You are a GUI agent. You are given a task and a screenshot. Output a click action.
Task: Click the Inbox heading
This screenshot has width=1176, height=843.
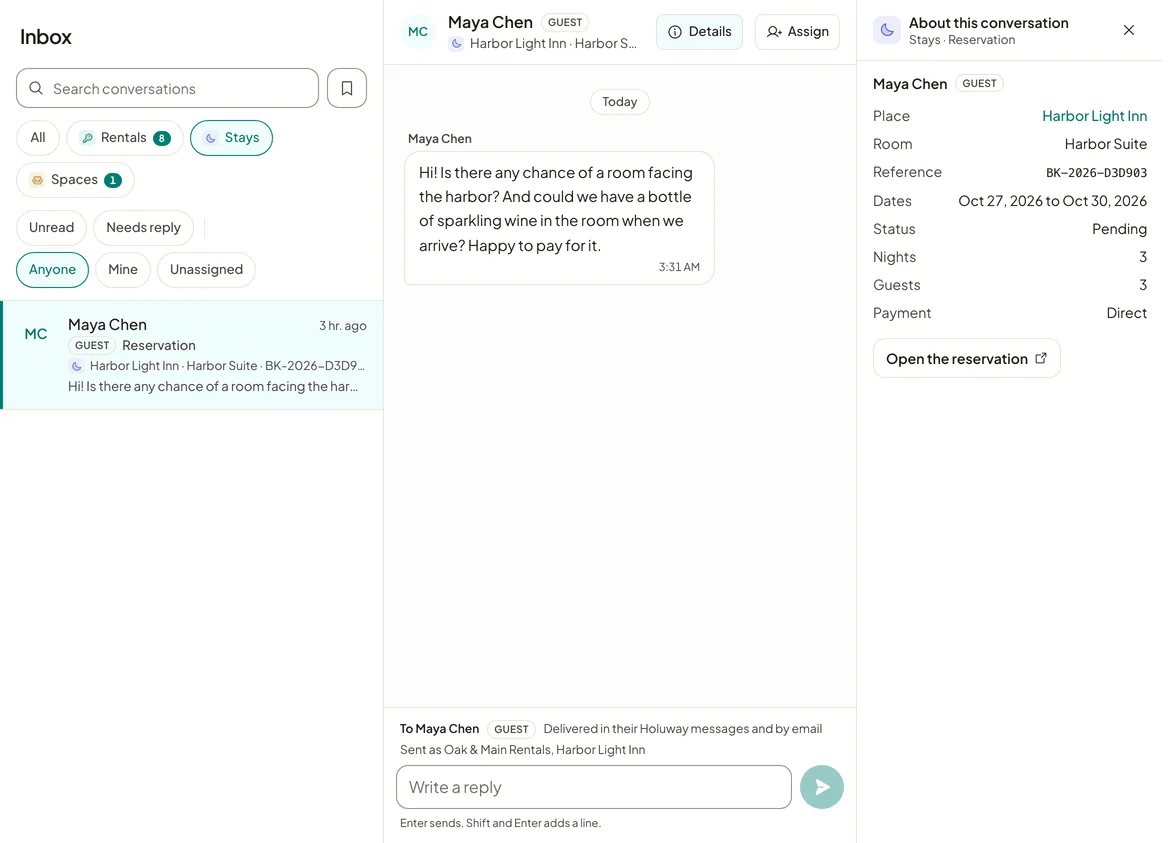46,37
